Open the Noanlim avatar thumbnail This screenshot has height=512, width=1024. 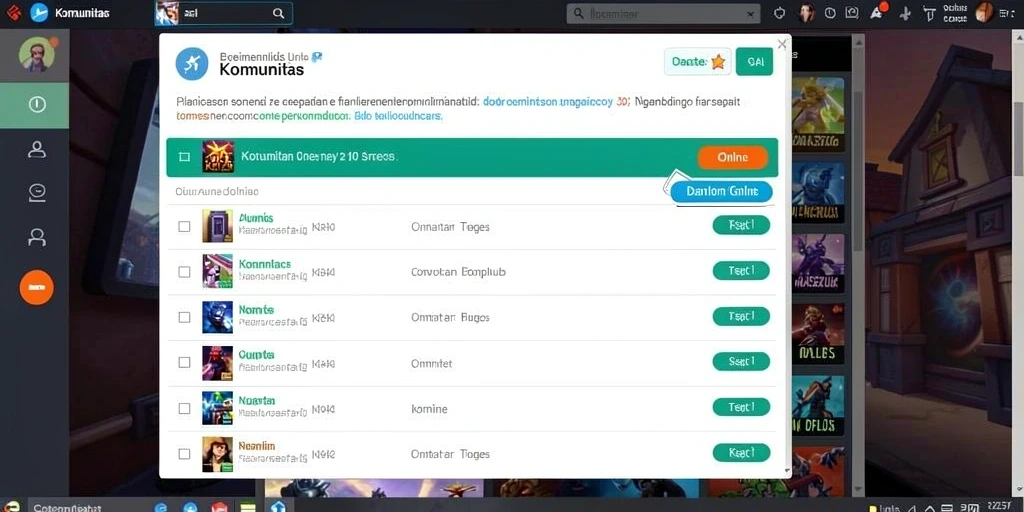(217, 454)
